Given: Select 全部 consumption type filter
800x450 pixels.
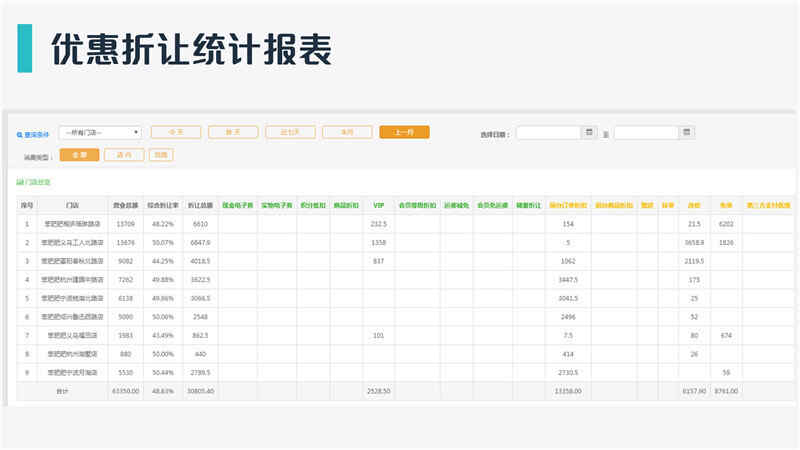Looking at the screenshot, I should point(80,155).
